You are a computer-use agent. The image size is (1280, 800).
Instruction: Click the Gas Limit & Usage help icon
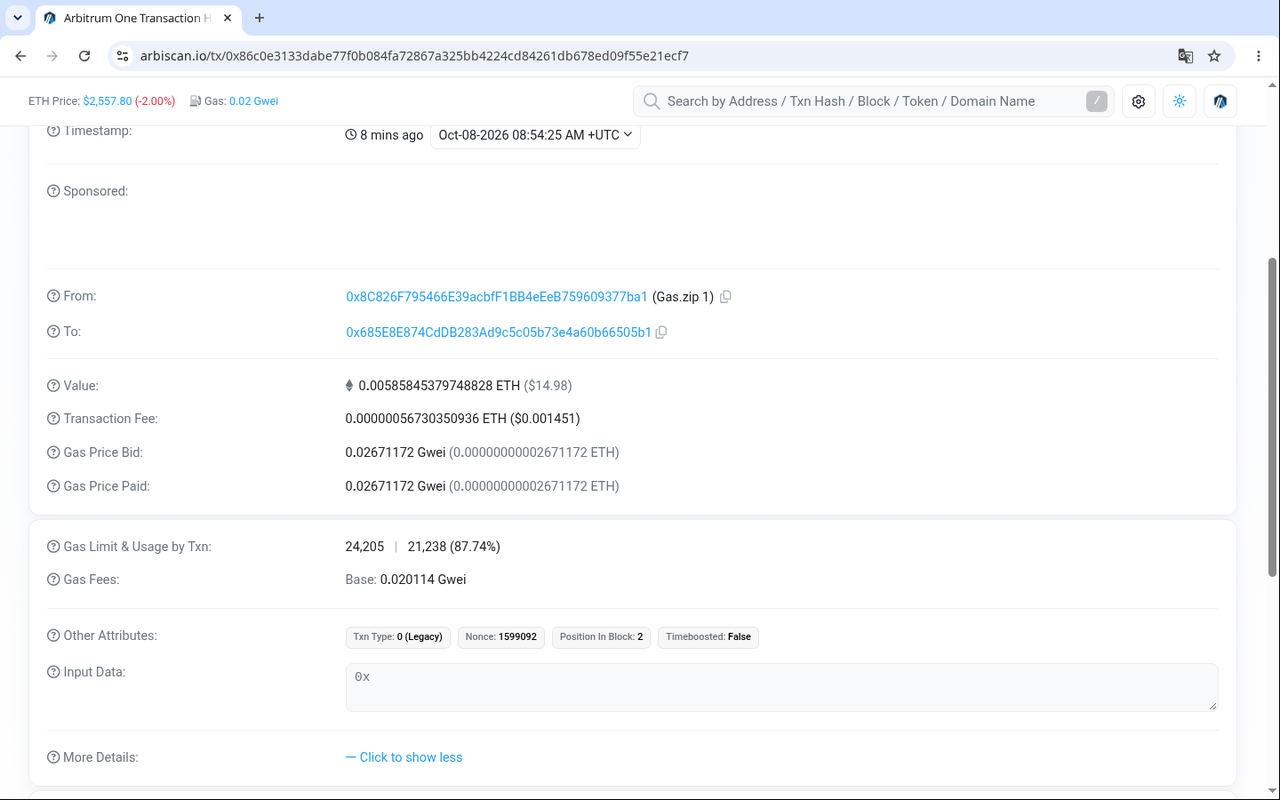(x=54, y=547)
